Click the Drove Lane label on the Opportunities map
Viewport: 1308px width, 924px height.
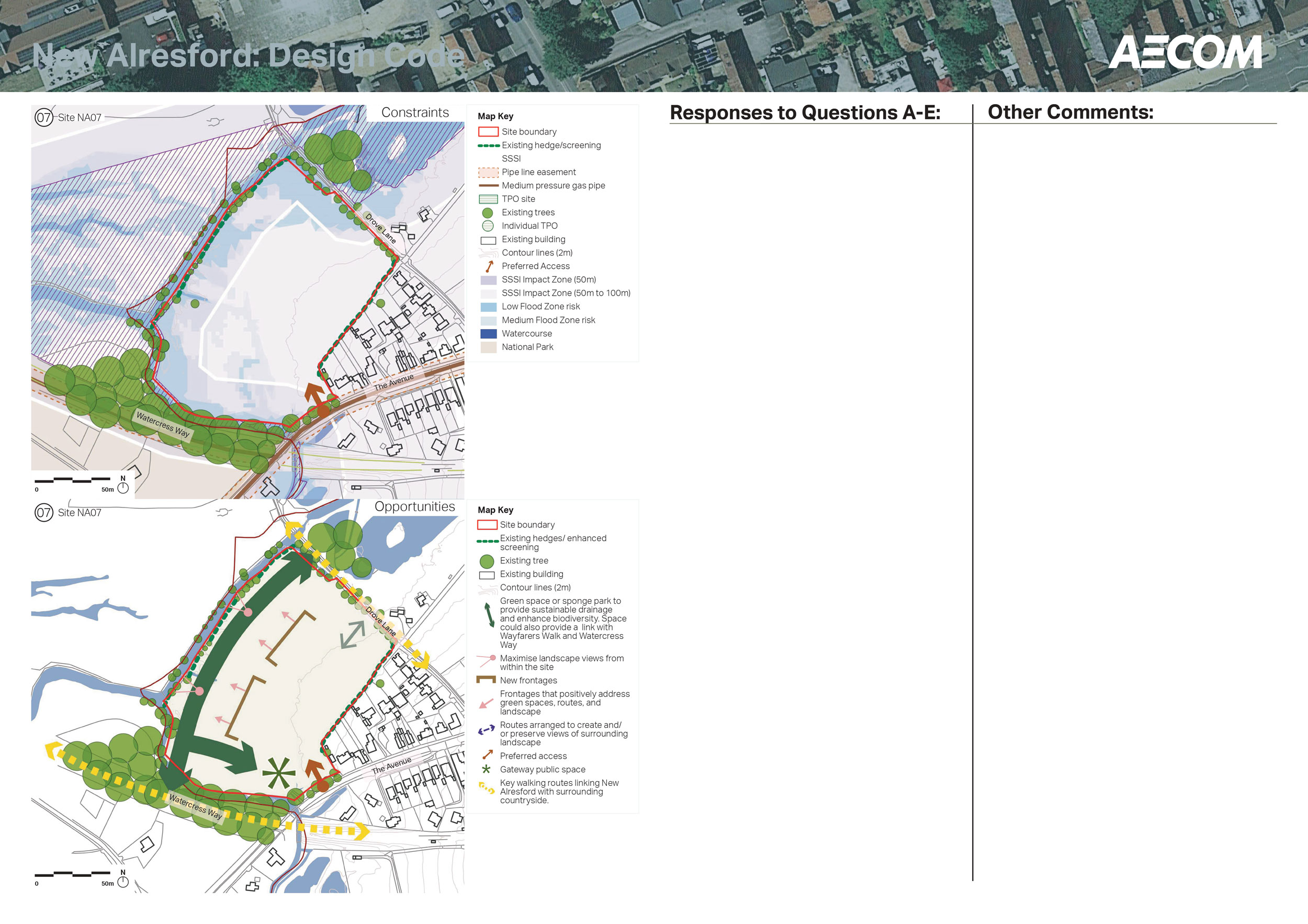tap(380, 622)
